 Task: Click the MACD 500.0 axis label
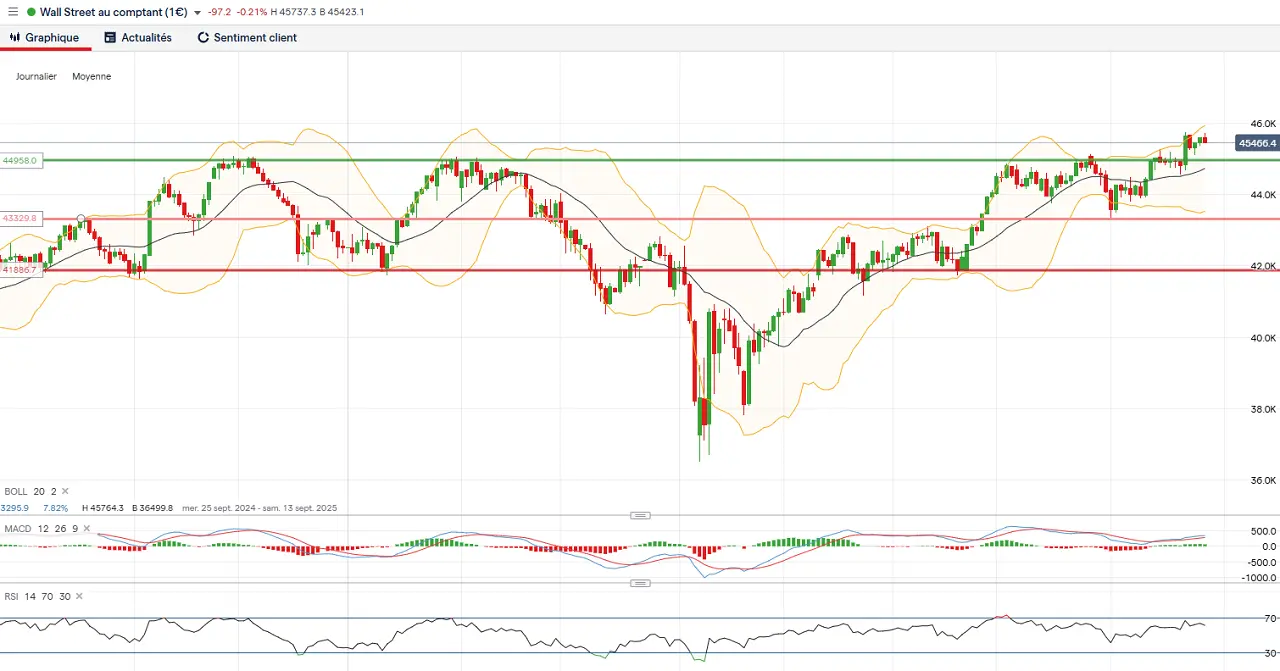click(x=1264, y=531)
